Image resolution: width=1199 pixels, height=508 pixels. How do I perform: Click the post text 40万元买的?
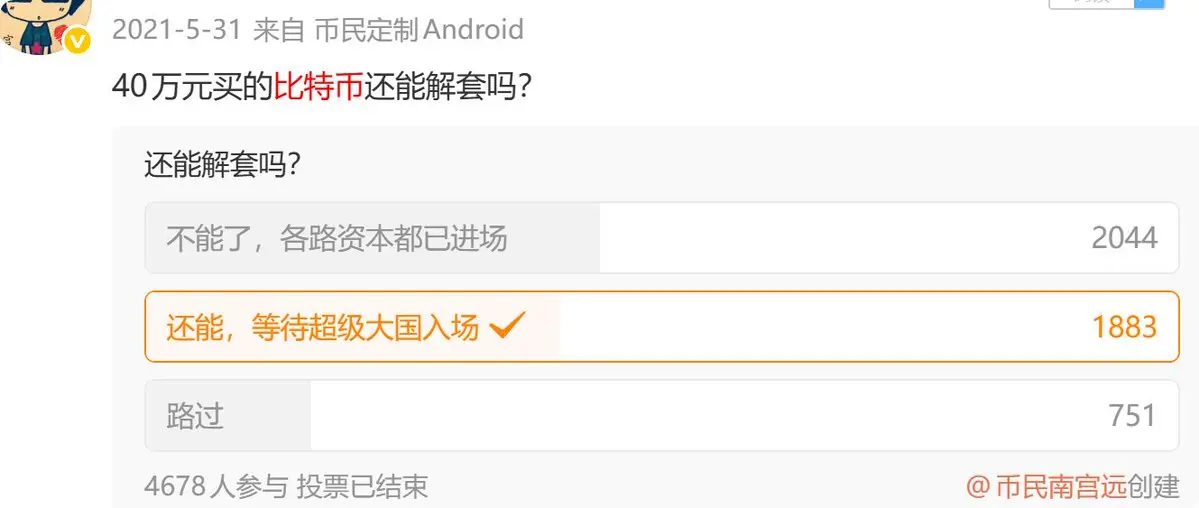193,87
